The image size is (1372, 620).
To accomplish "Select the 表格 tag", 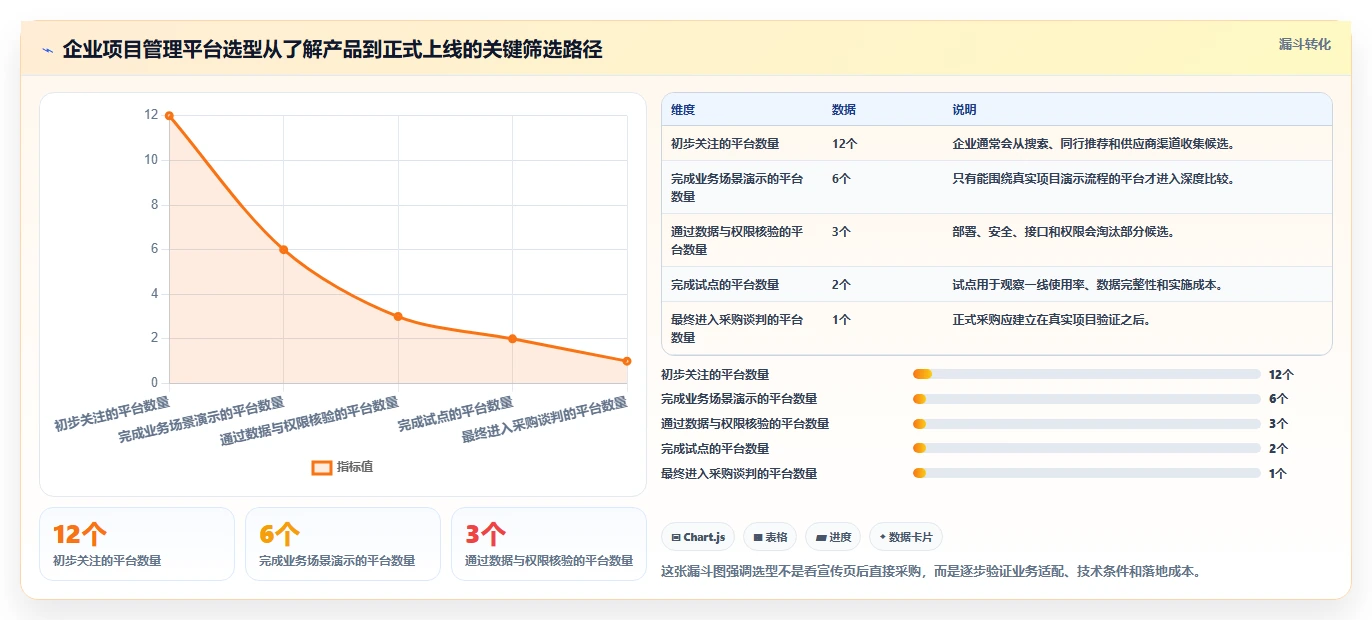I will click(x=770, y=537).
